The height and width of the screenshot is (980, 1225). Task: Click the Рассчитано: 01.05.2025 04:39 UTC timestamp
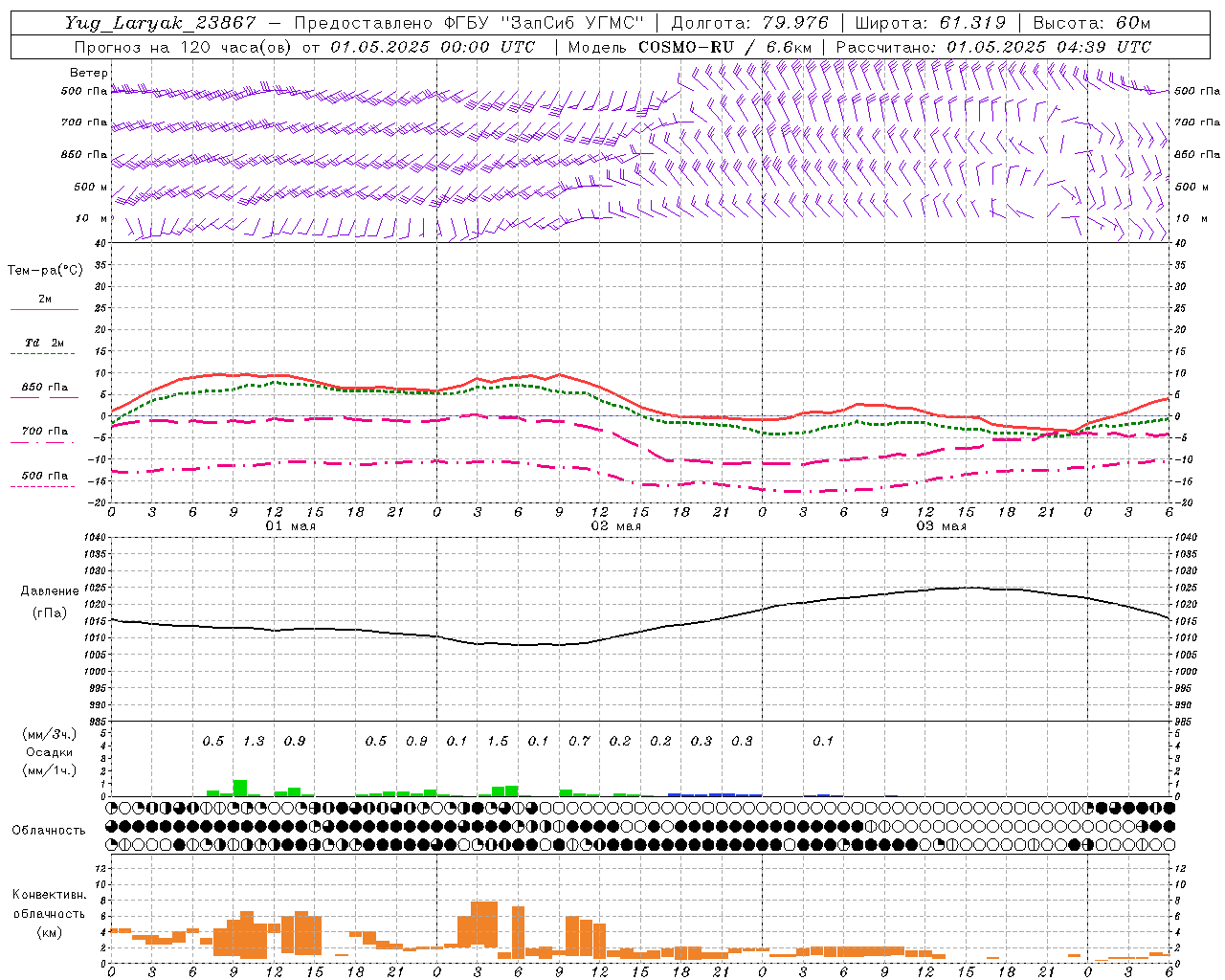(x=993, y=47)
